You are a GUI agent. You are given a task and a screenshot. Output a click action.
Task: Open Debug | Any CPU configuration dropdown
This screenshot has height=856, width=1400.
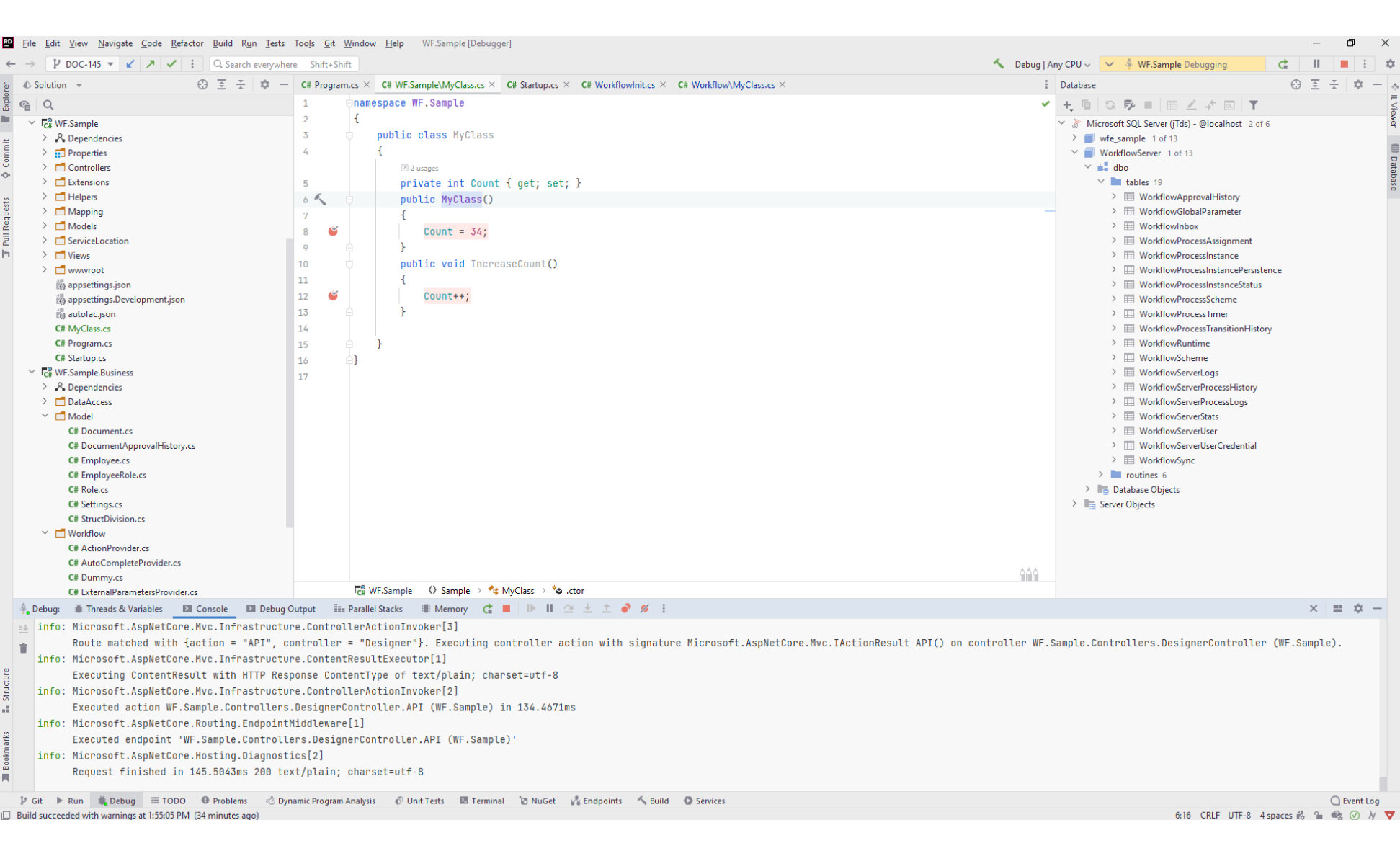pyautogui.click(x=1052, y=64)
